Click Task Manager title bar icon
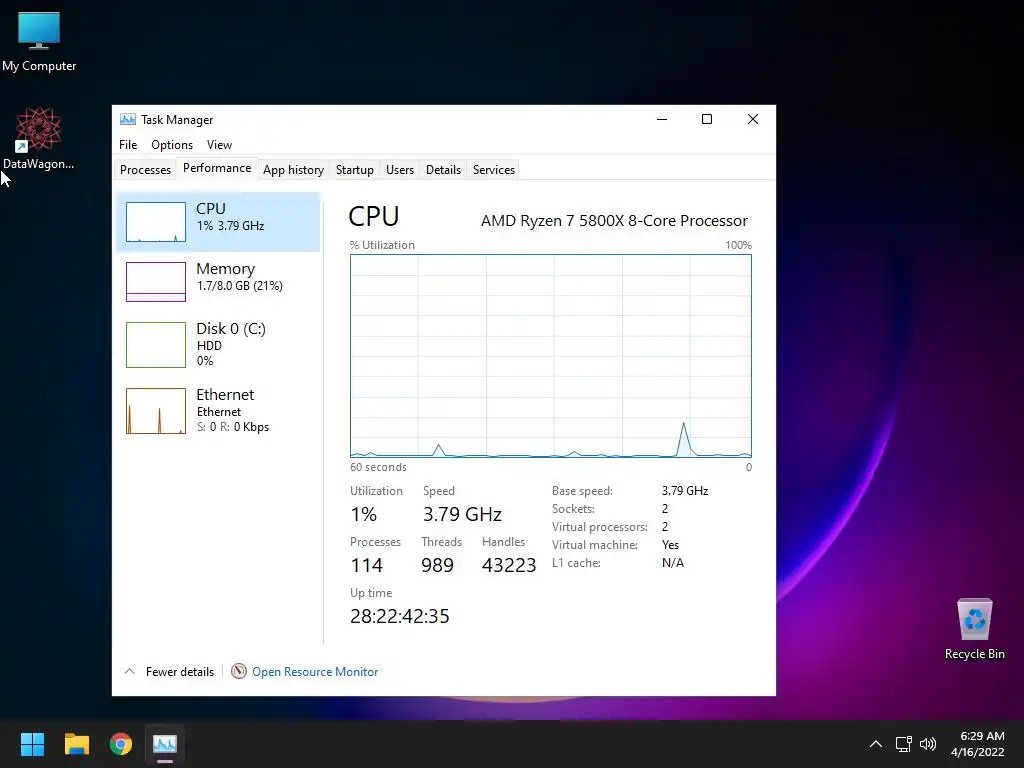This screenshot has height=768, width=1024. click(x=128, y=120)
